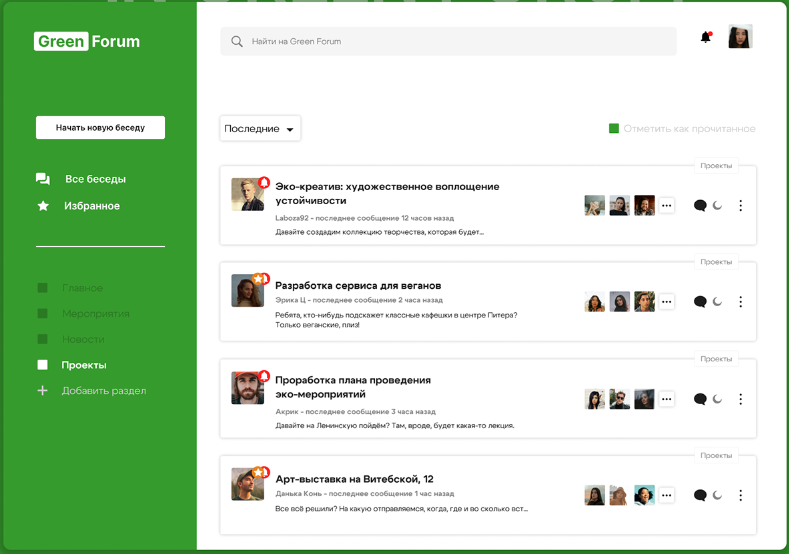Toggle moon icon on Разработка сервиса thread
This screenshot has height=554, width=789.
click(x=718, y=302)
